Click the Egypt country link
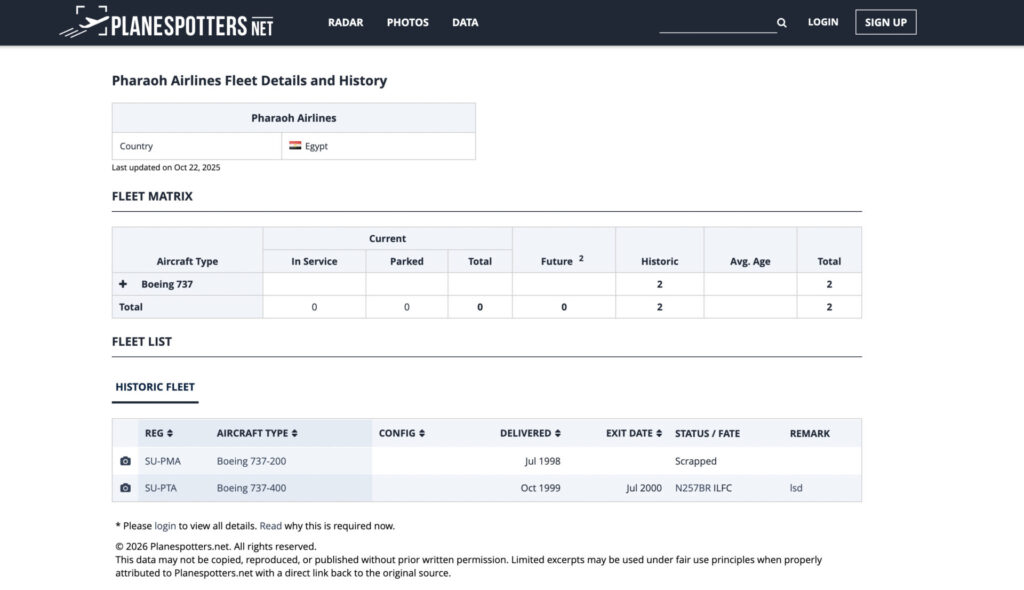This screenshot has height=590, width=1024. coord(316,146)
